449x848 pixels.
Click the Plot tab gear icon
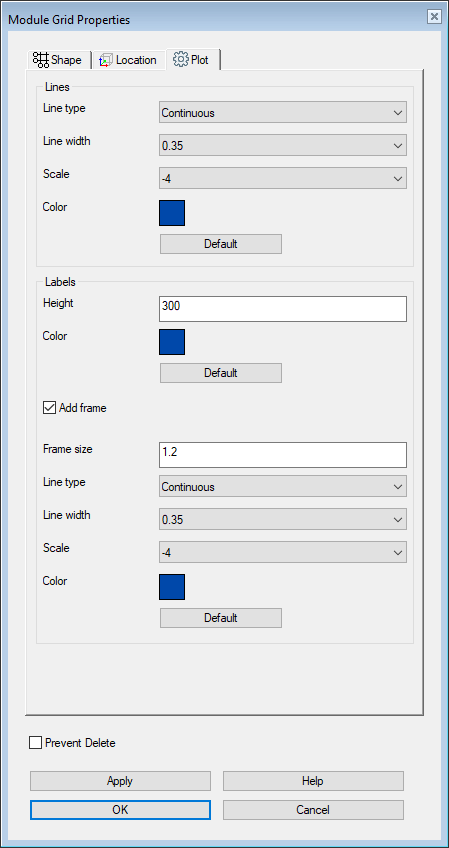[x=180, y=59]
